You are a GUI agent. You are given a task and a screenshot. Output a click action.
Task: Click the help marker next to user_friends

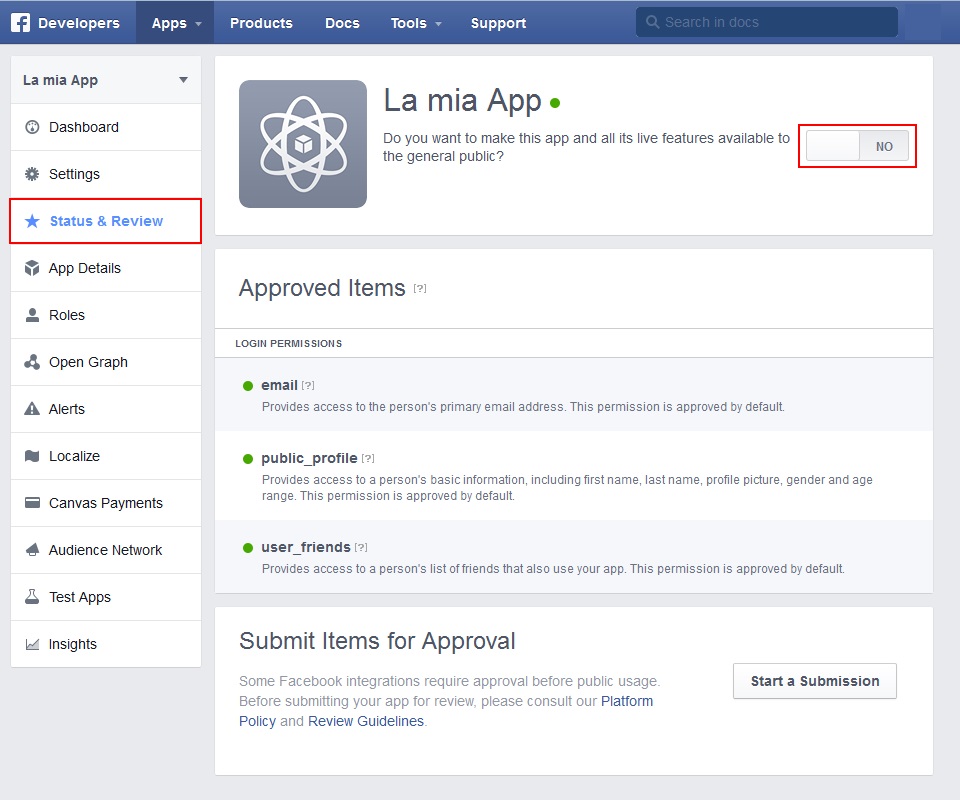coord(361,547)
